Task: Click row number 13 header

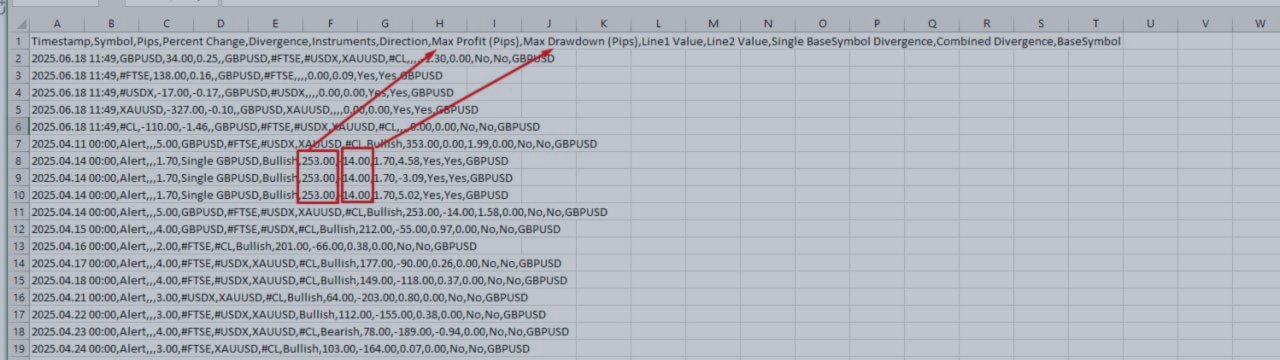Action: [17, 246]
